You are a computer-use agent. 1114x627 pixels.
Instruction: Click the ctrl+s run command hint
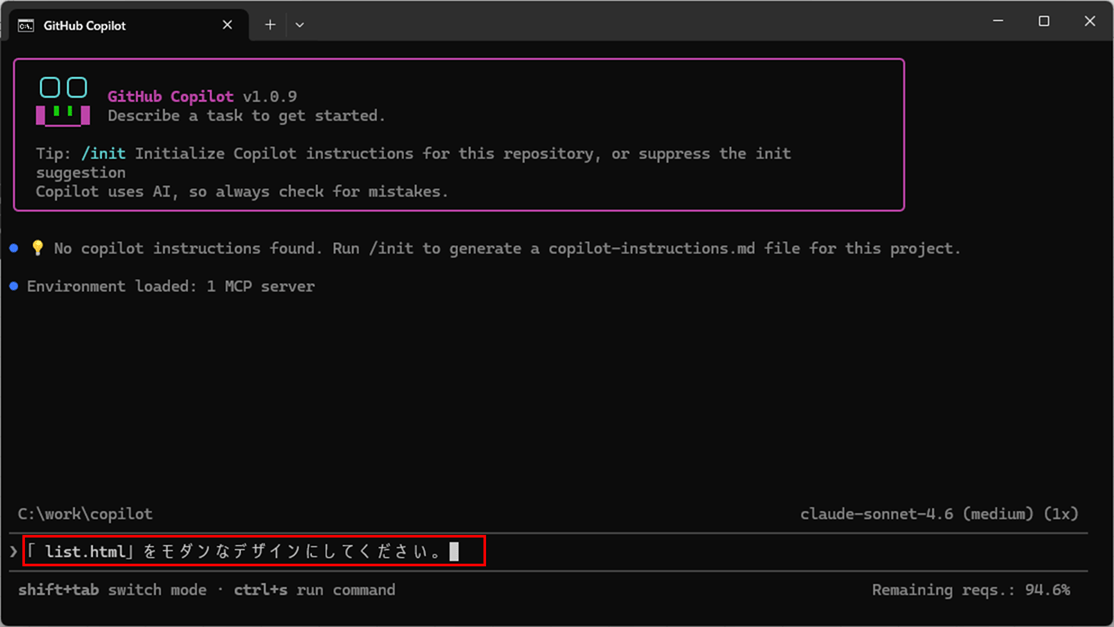(314, 590)
